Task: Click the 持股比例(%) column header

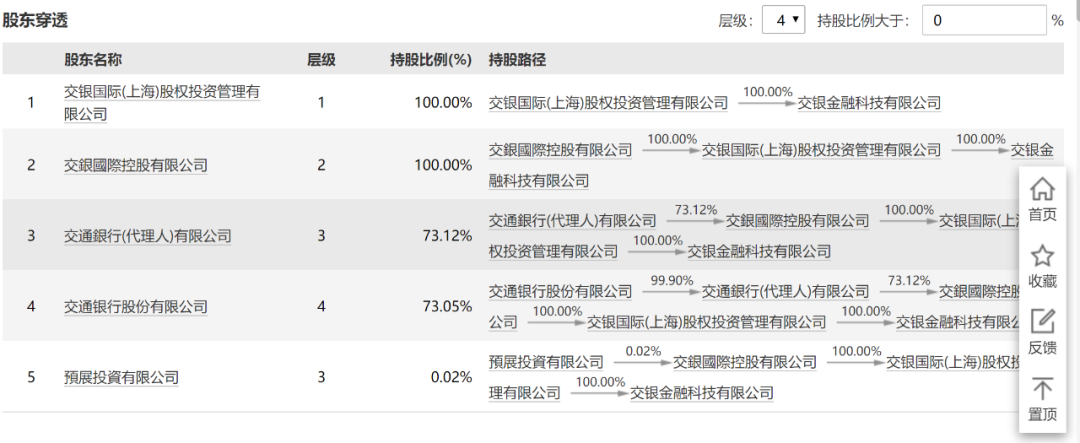Action: click(x=430, y=60)
